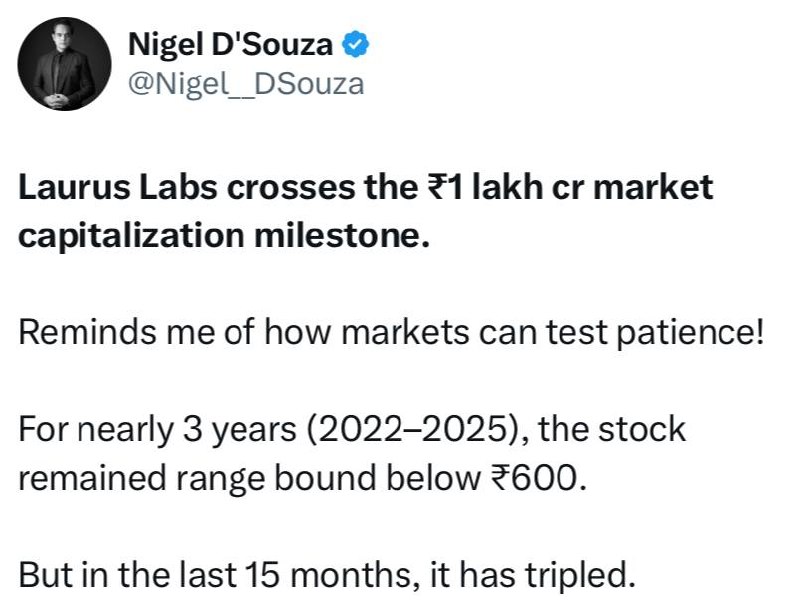Screen dimensions: 800x610
Task: Select the '₹1 lakh cr' amount text
Action: [x=504, y=187]
